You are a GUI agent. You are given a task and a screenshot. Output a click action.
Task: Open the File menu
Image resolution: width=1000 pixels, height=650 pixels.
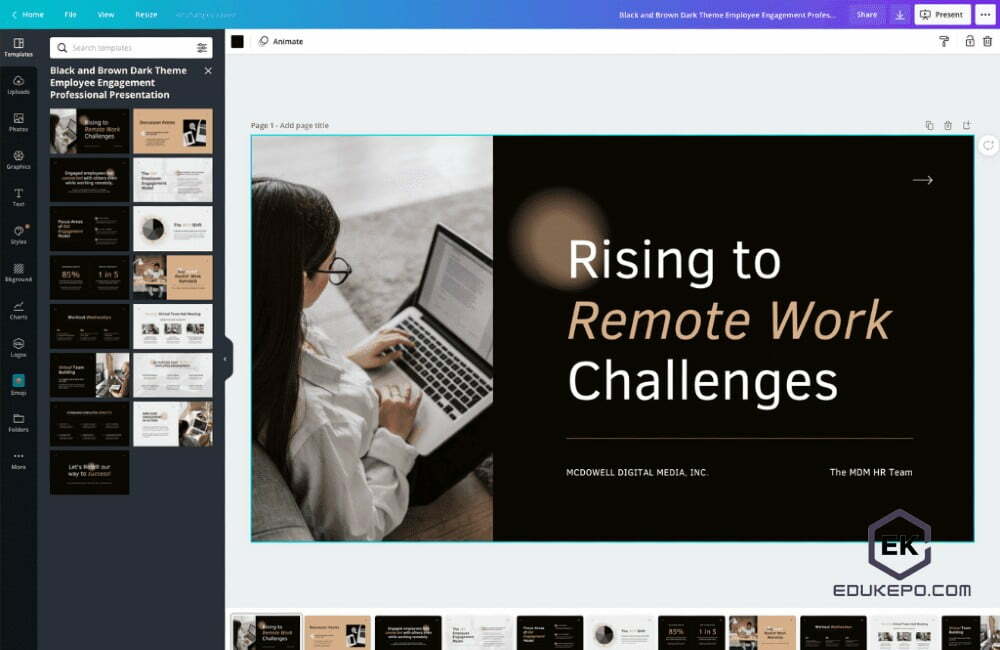pos(70,14)
